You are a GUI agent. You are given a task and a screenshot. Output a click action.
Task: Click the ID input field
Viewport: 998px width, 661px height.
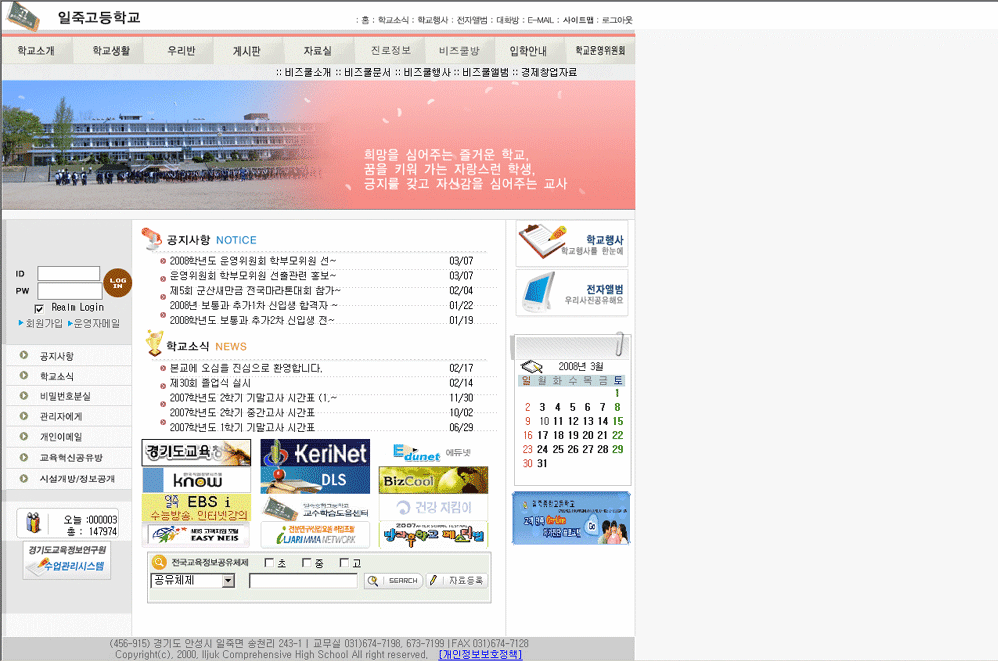click(x=69, y=273)
